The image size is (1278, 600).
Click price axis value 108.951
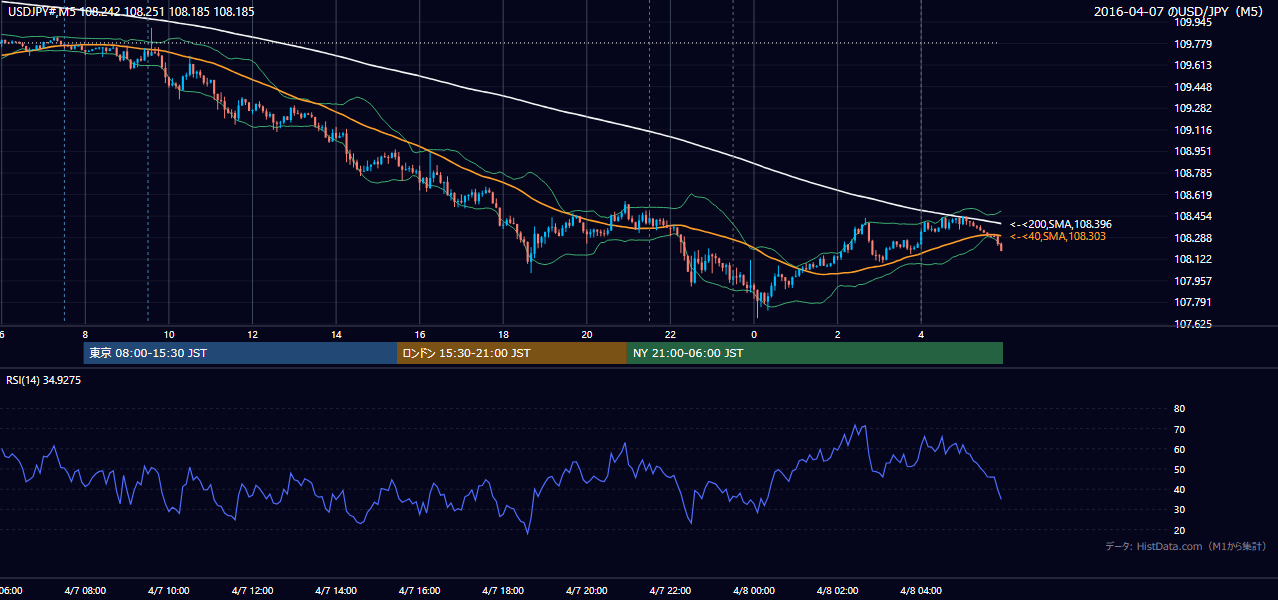1193,152
